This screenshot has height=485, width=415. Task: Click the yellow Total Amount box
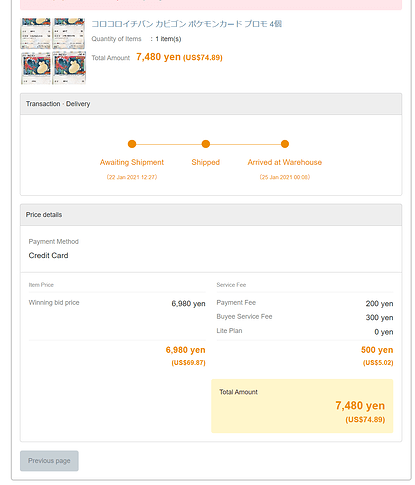(x=302, y=406)
